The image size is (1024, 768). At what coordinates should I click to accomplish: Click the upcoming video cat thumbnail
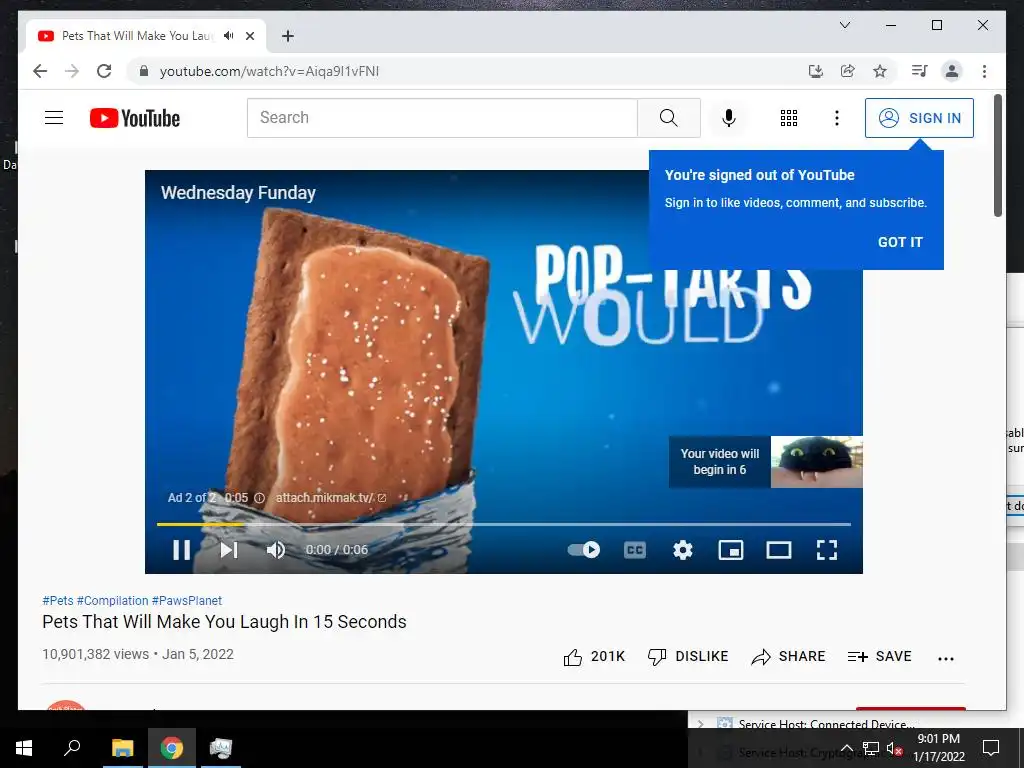coord(816,462)
